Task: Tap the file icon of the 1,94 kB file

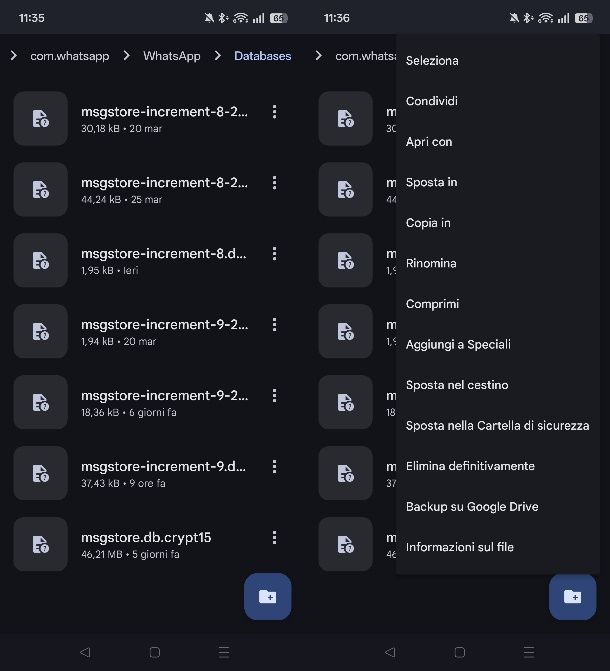Action: tap(41, 331)
